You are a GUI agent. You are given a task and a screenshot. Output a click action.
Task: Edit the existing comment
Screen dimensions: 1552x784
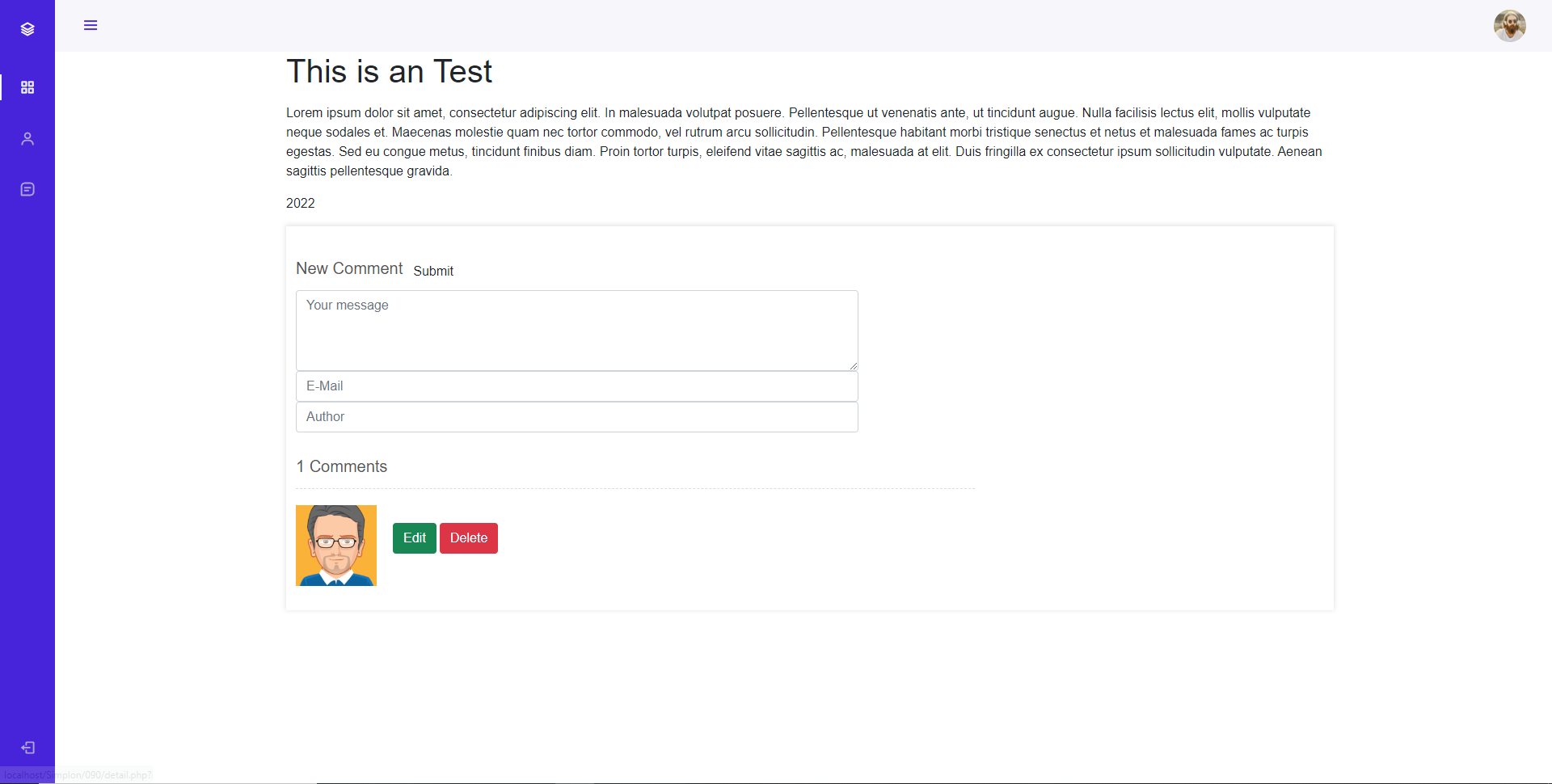pyautogui.click(x=414, y=537)
